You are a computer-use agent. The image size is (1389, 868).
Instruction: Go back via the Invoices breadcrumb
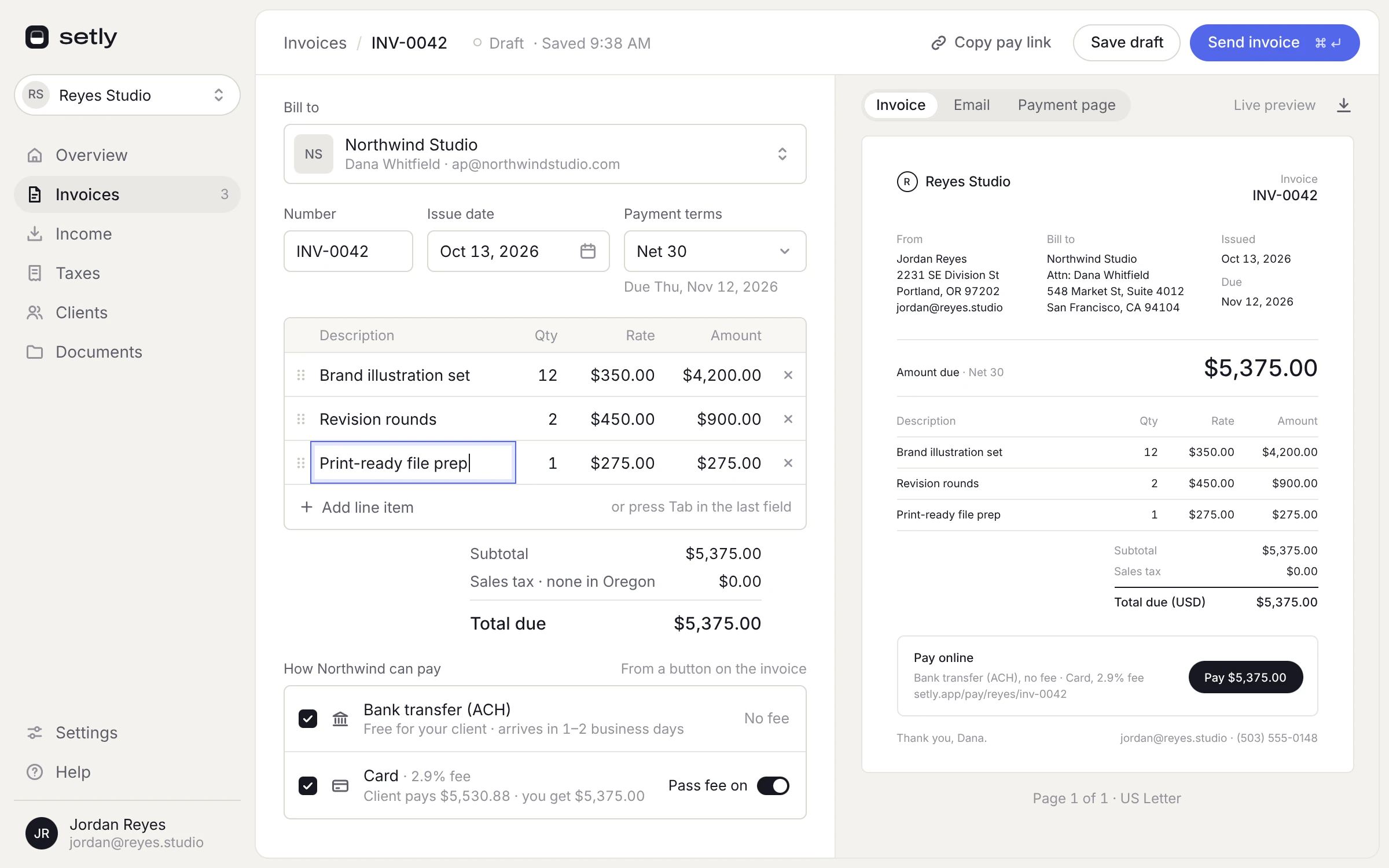(x=315, y=43)
